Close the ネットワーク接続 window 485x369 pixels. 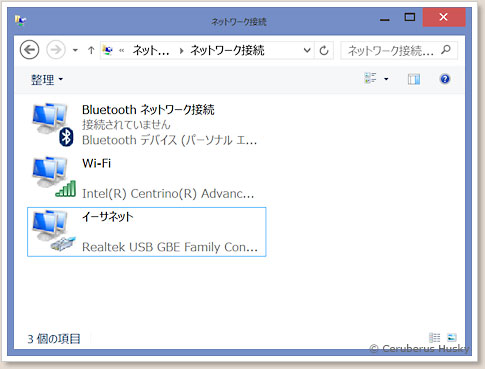(x=444, y=17)
